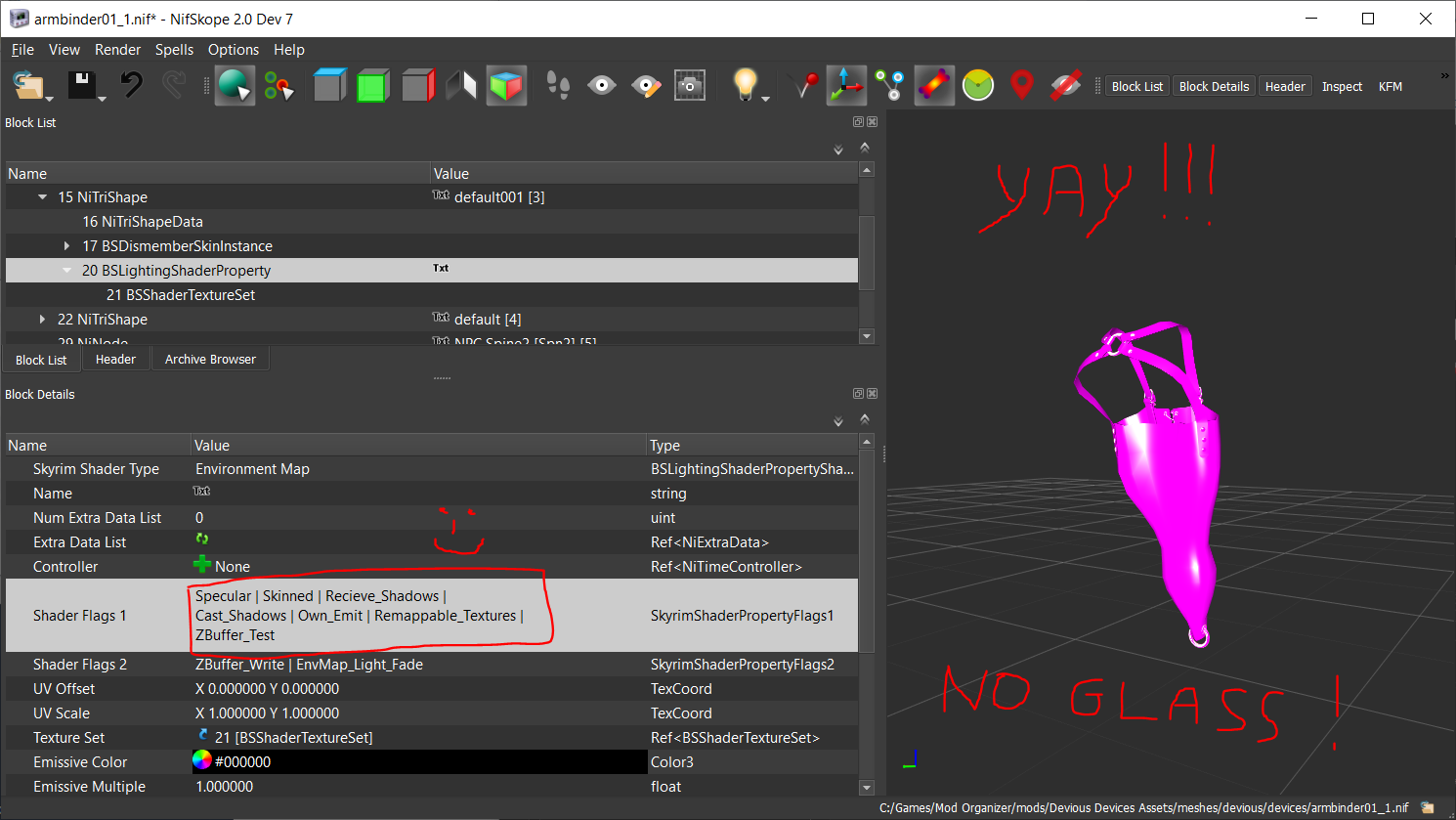Close the Block List panel

tap(872, 122)
